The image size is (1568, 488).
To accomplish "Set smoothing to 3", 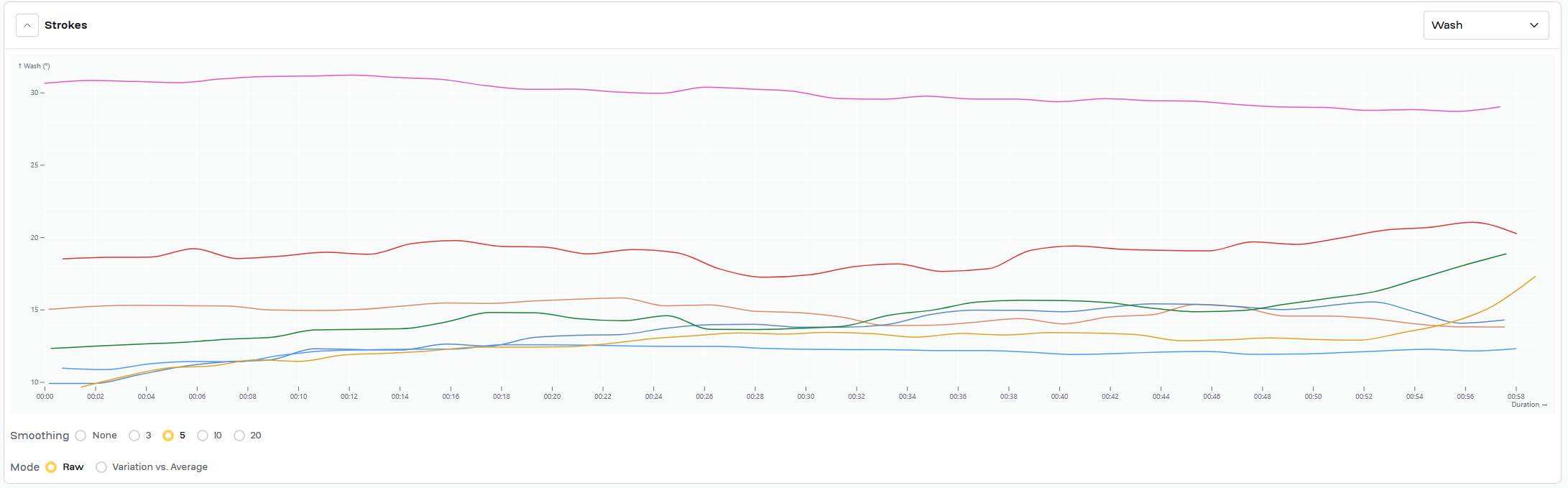I will tap(134, 436).
